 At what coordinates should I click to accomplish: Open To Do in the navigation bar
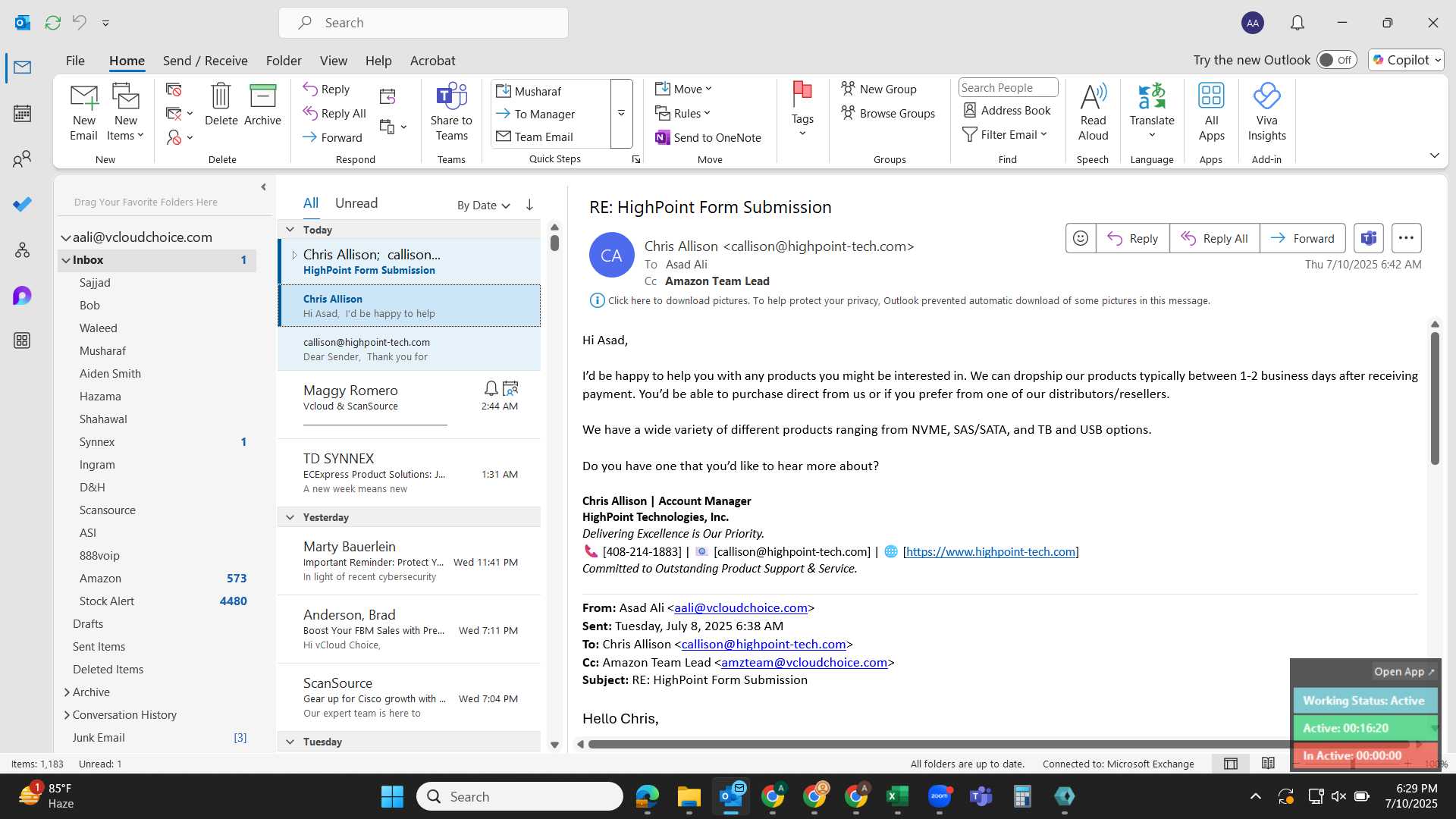[22, 204]
